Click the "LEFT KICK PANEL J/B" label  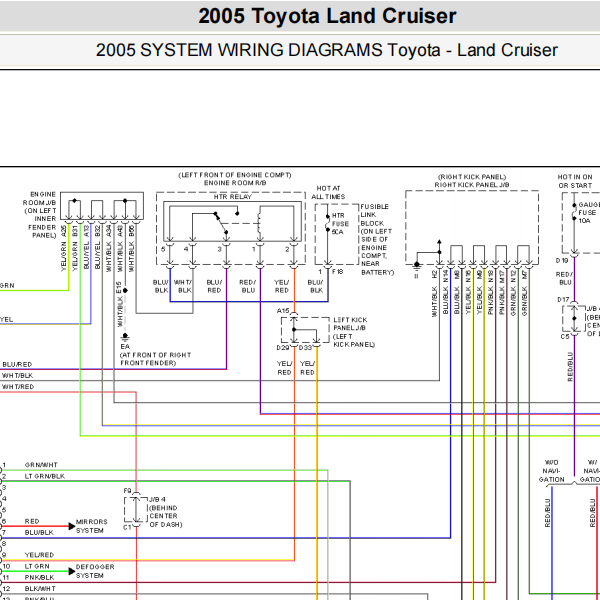[x=350, y=324]
